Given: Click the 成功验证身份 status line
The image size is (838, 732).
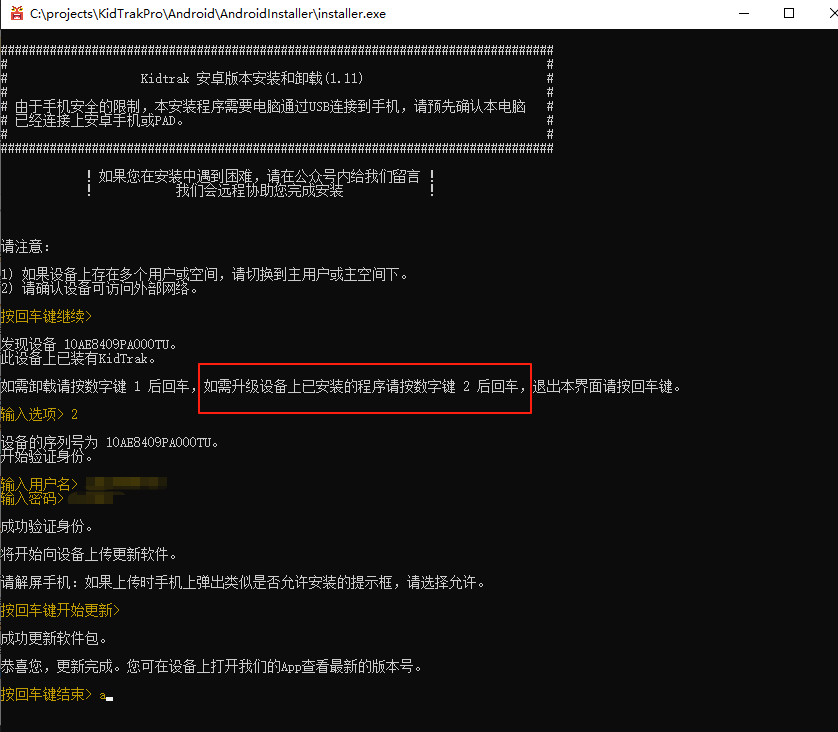Looking at the screenshot, I should coord(47,526).
